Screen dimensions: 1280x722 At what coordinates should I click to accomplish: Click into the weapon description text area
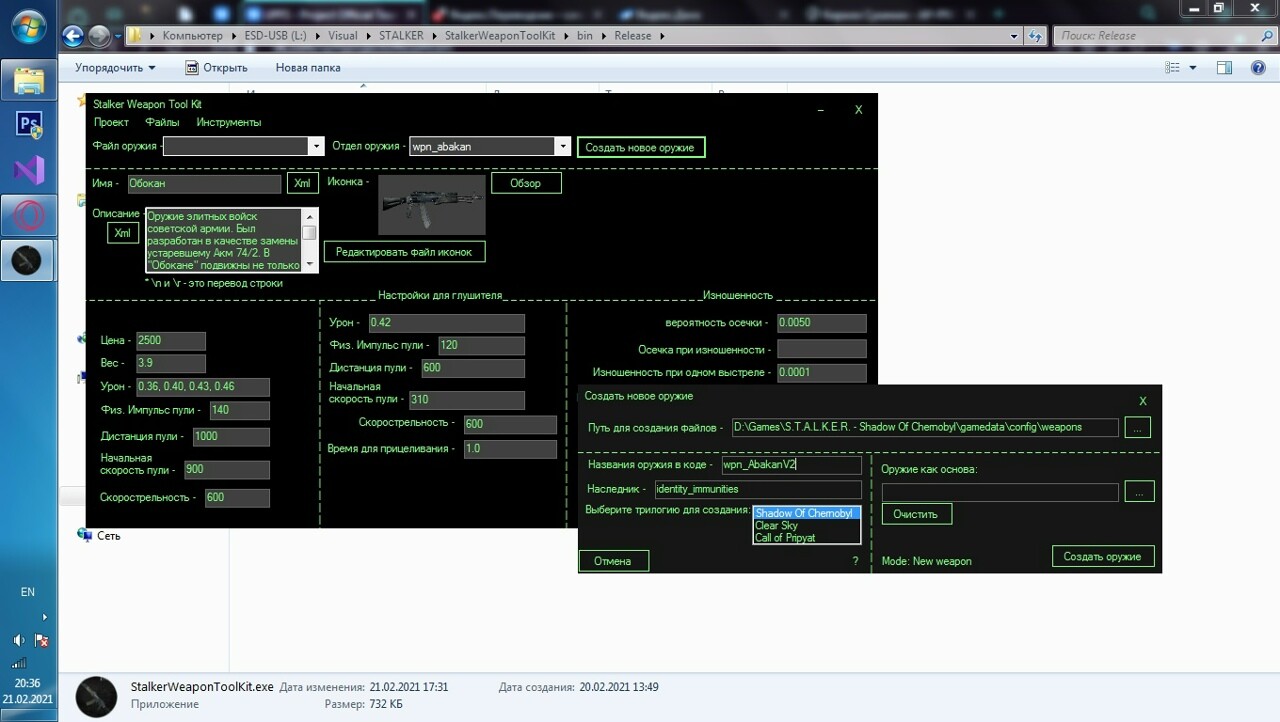pos(224,239)
